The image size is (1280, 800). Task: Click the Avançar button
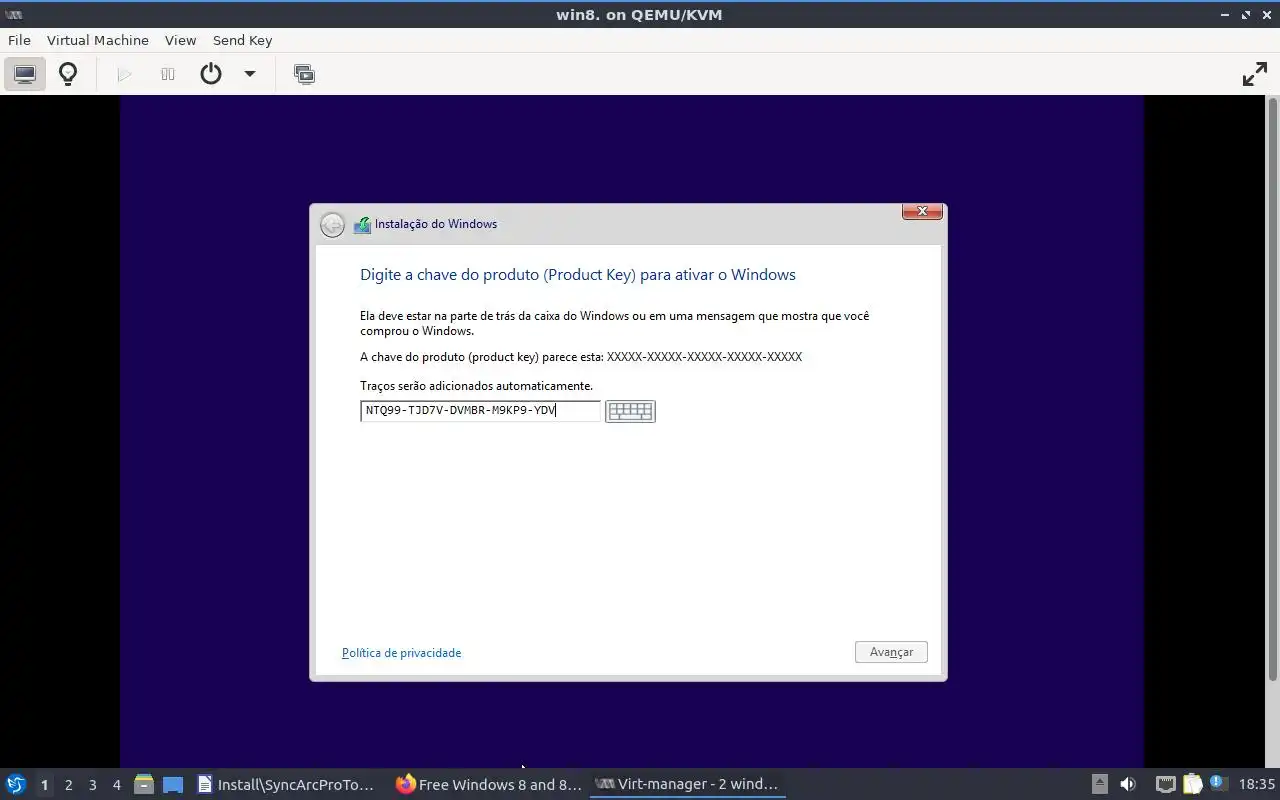click(x=891, y=652)
